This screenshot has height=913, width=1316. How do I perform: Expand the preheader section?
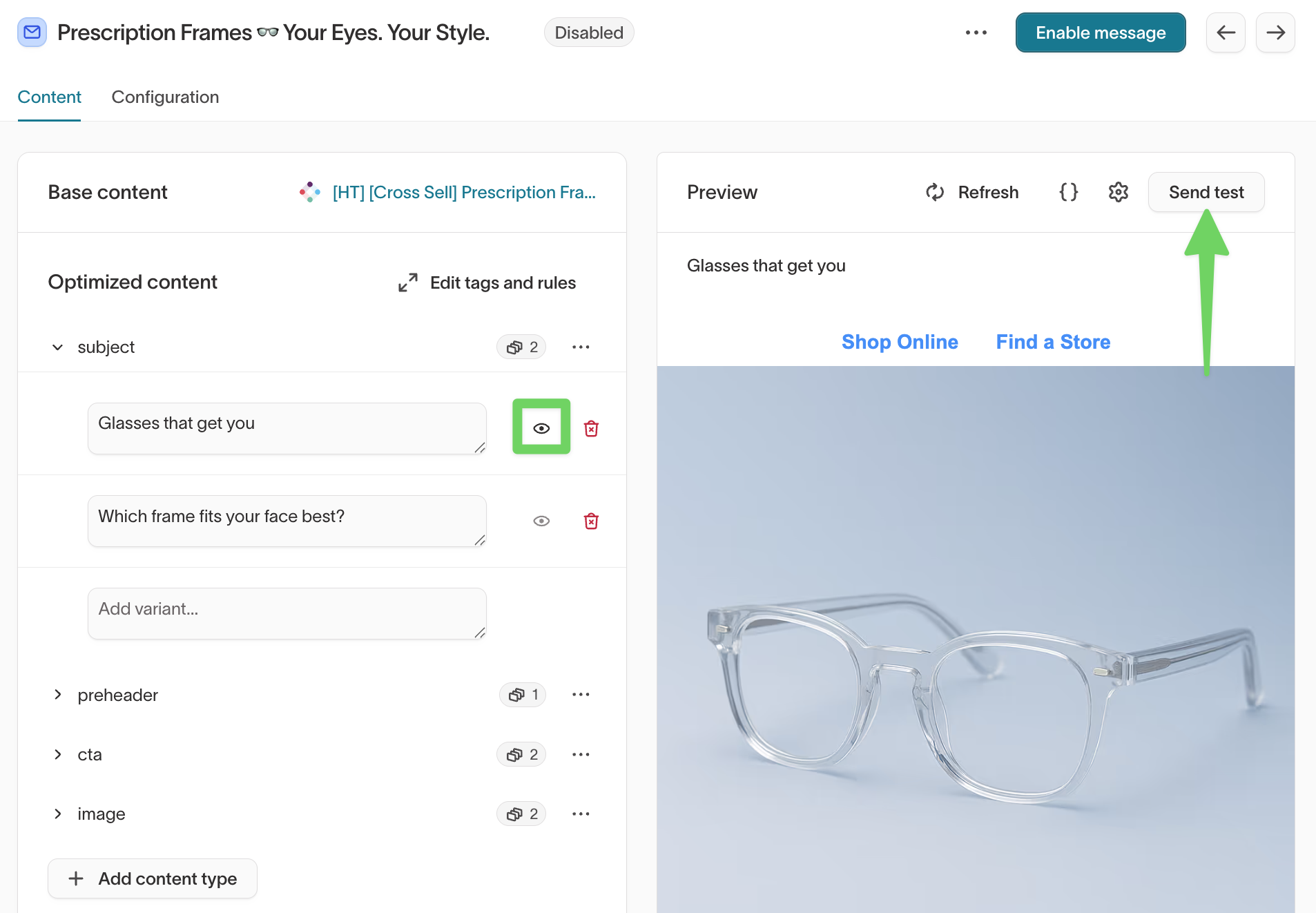(58, 695)
